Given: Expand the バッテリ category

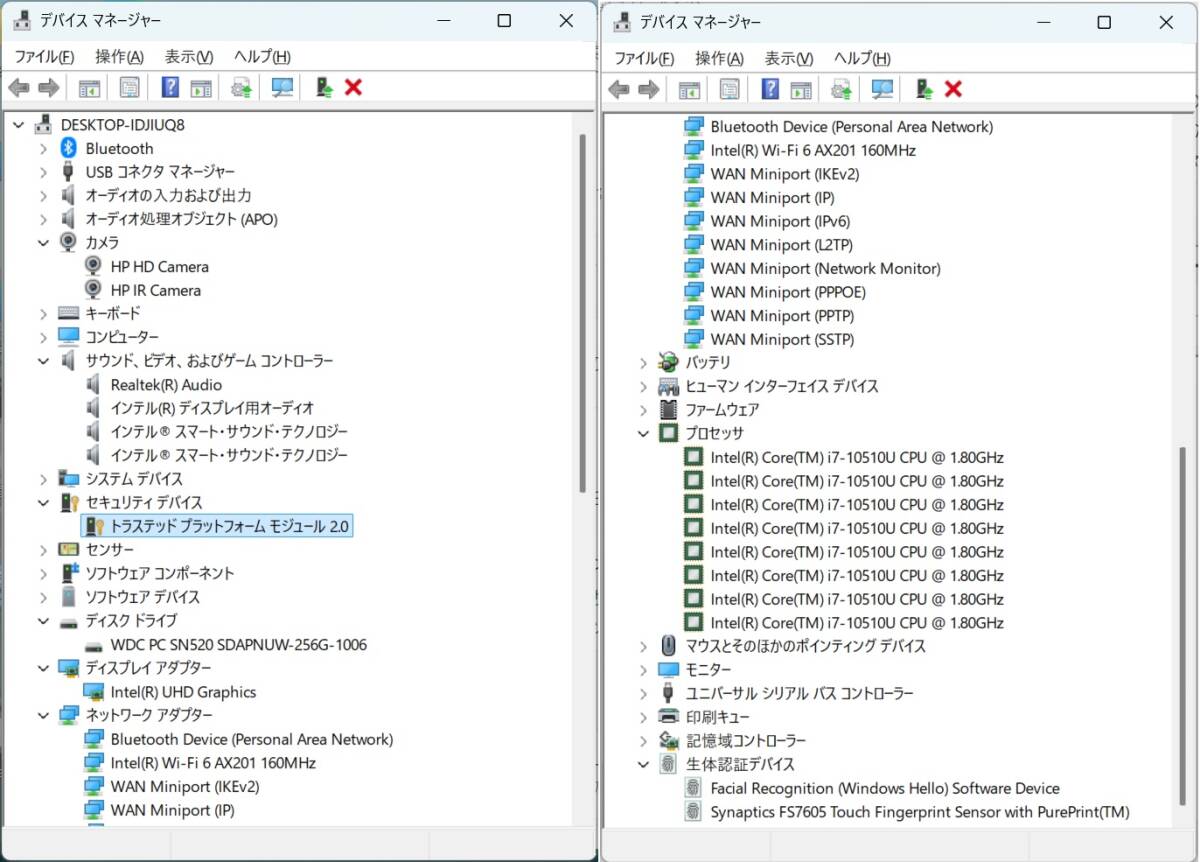Looking at the screenshot, I should click(643, 362).
